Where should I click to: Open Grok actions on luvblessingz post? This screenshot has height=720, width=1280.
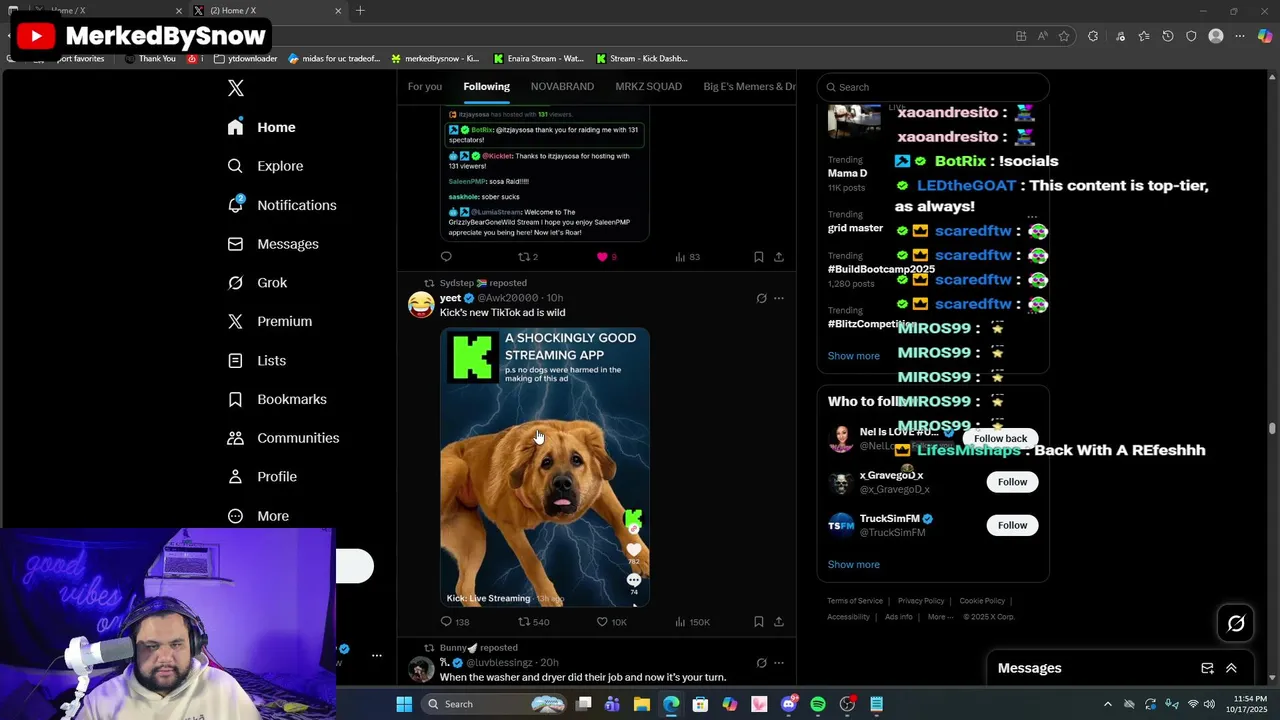pos(761,662)
